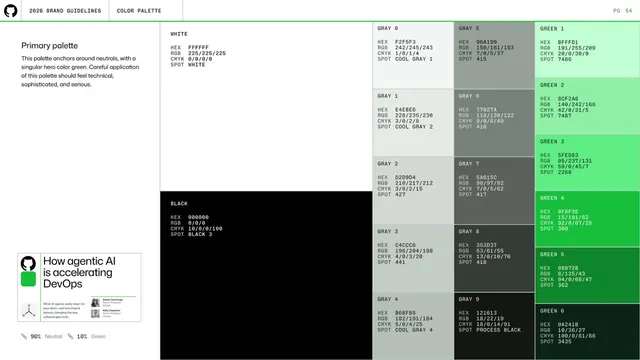This screenshot has width=640, height=360.
Task: Click Gray 0 hex value F2F5F3
Action: pyautogui.click(x=405, y=42)
